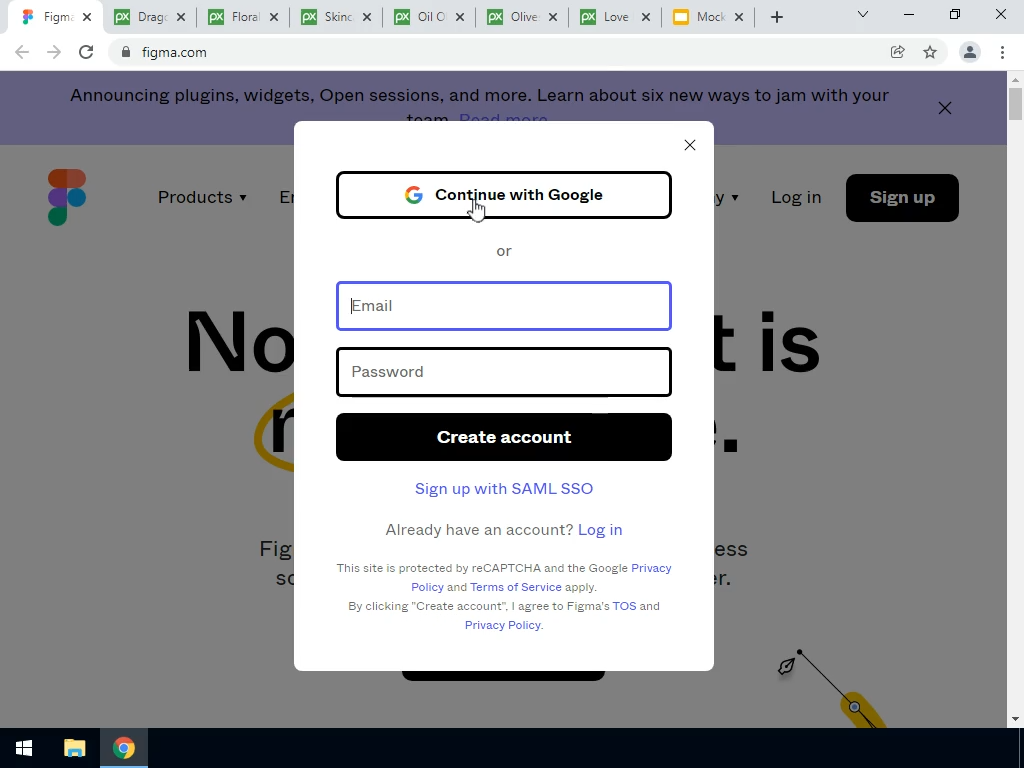The image size is (1024, 768).
Task: Click the Figma logo on the page
Action: click(x=67, y=197)
